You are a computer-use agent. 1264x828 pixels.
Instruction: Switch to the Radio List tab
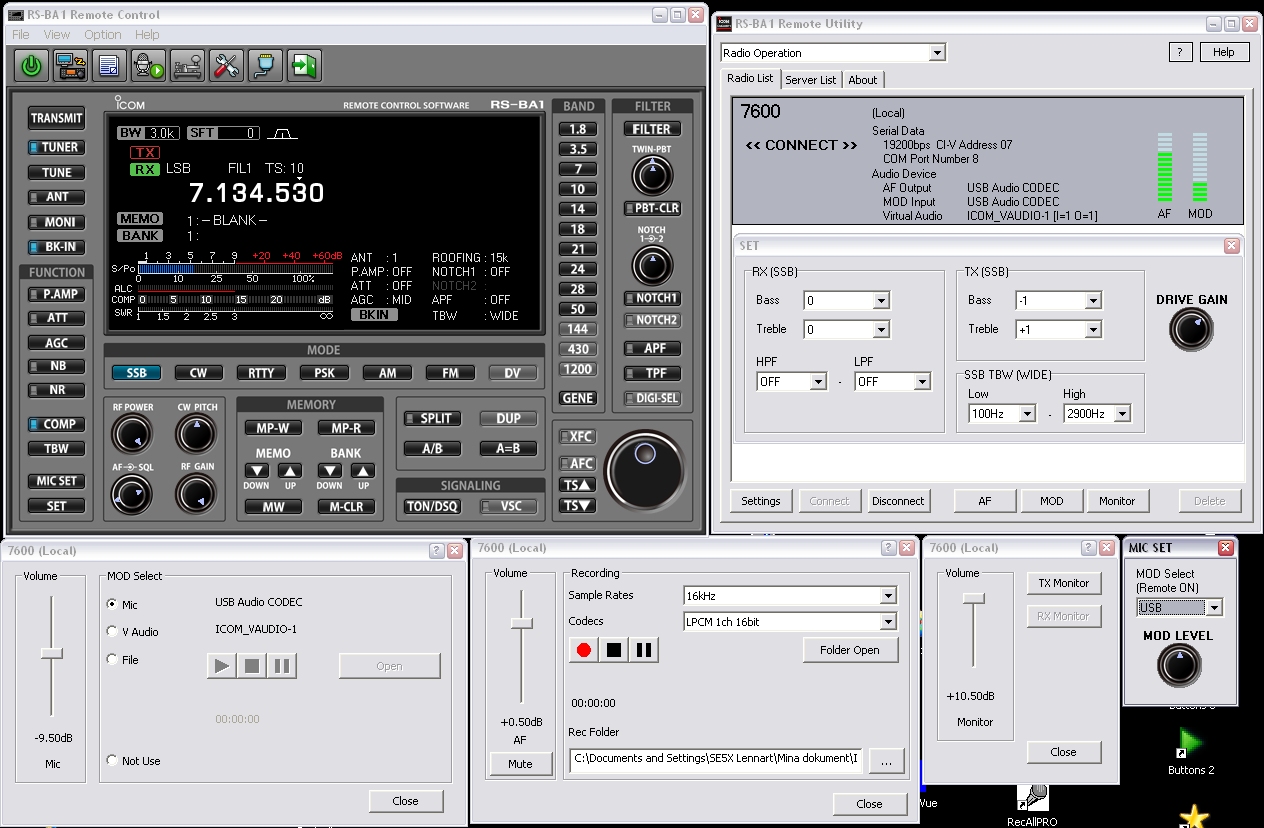point(750,79)
